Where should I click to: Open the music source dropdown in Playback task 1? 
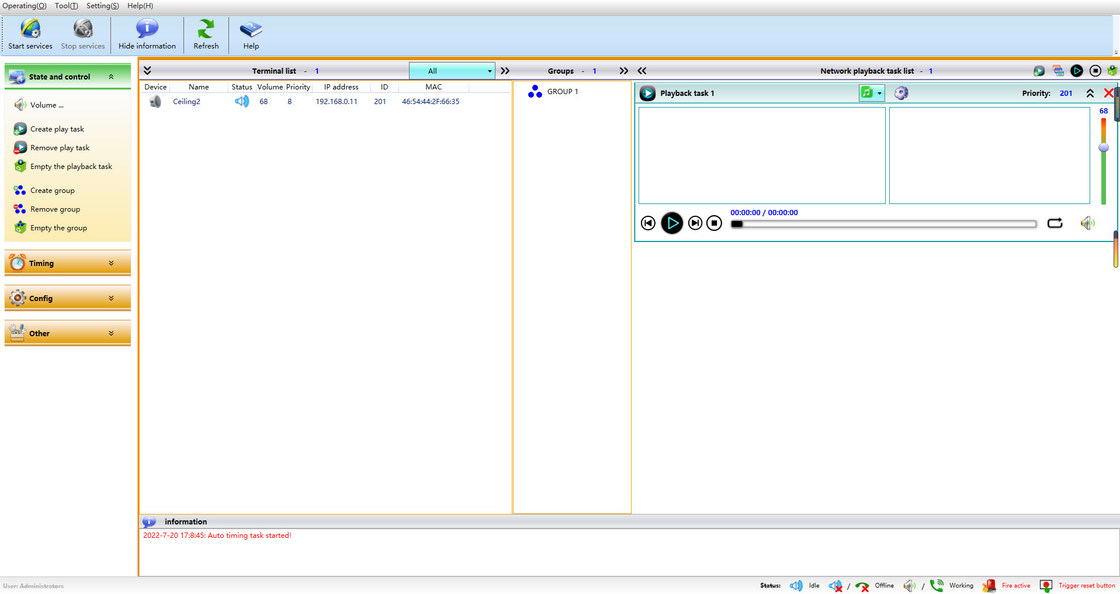click(879, 92)
